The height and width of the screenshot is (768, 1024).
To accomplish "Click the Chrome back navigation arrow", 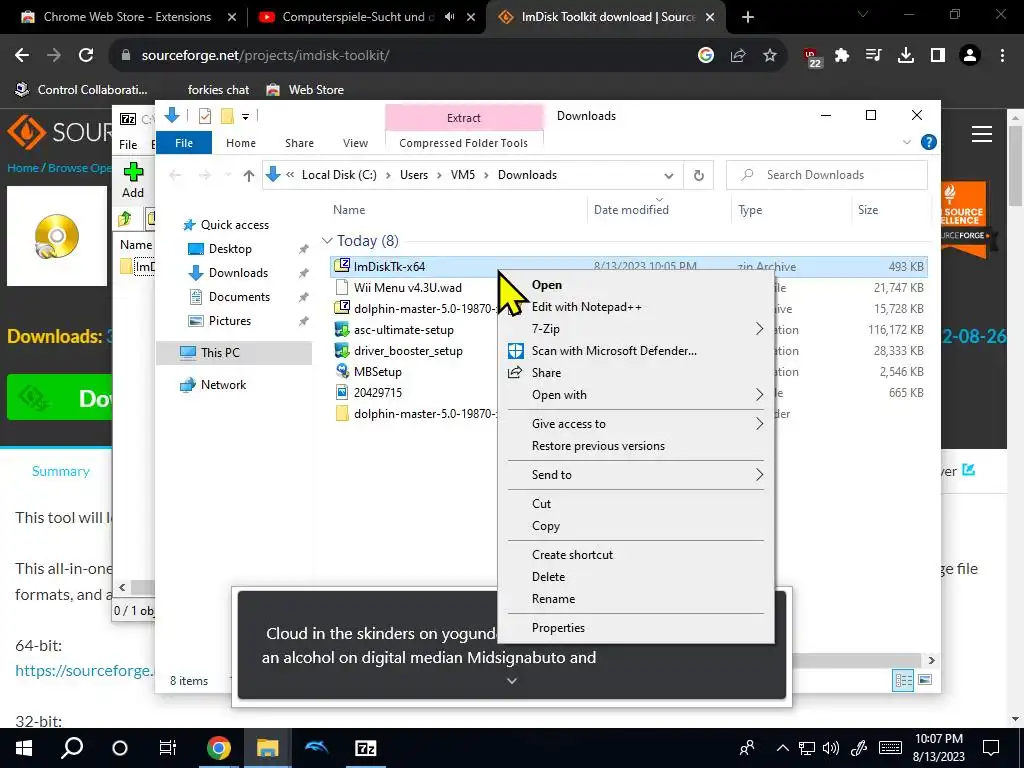I will pyautogui.click(x=22, y=56).
